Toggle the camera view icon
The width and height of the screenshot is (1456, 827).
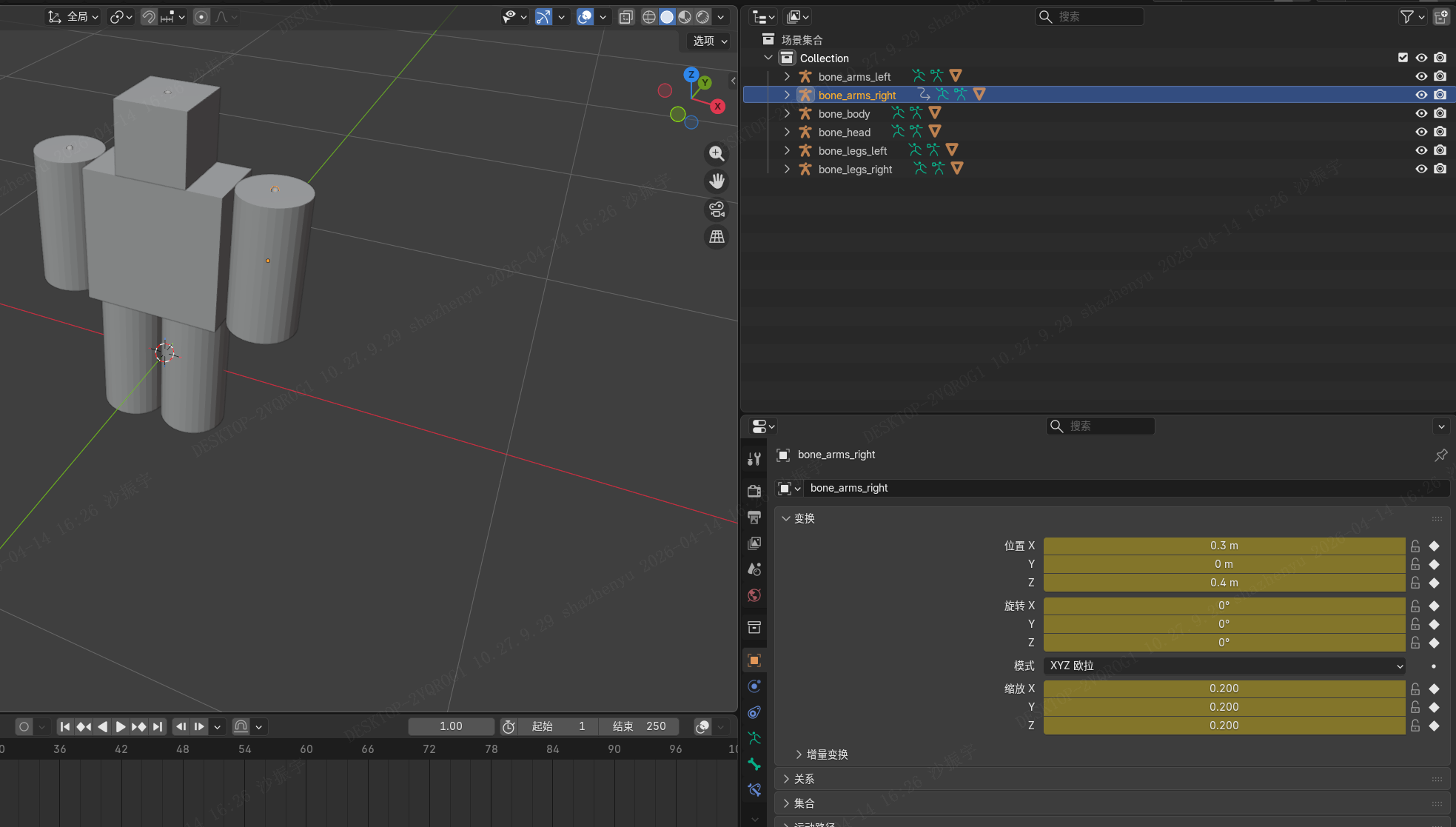click(716, 210)
